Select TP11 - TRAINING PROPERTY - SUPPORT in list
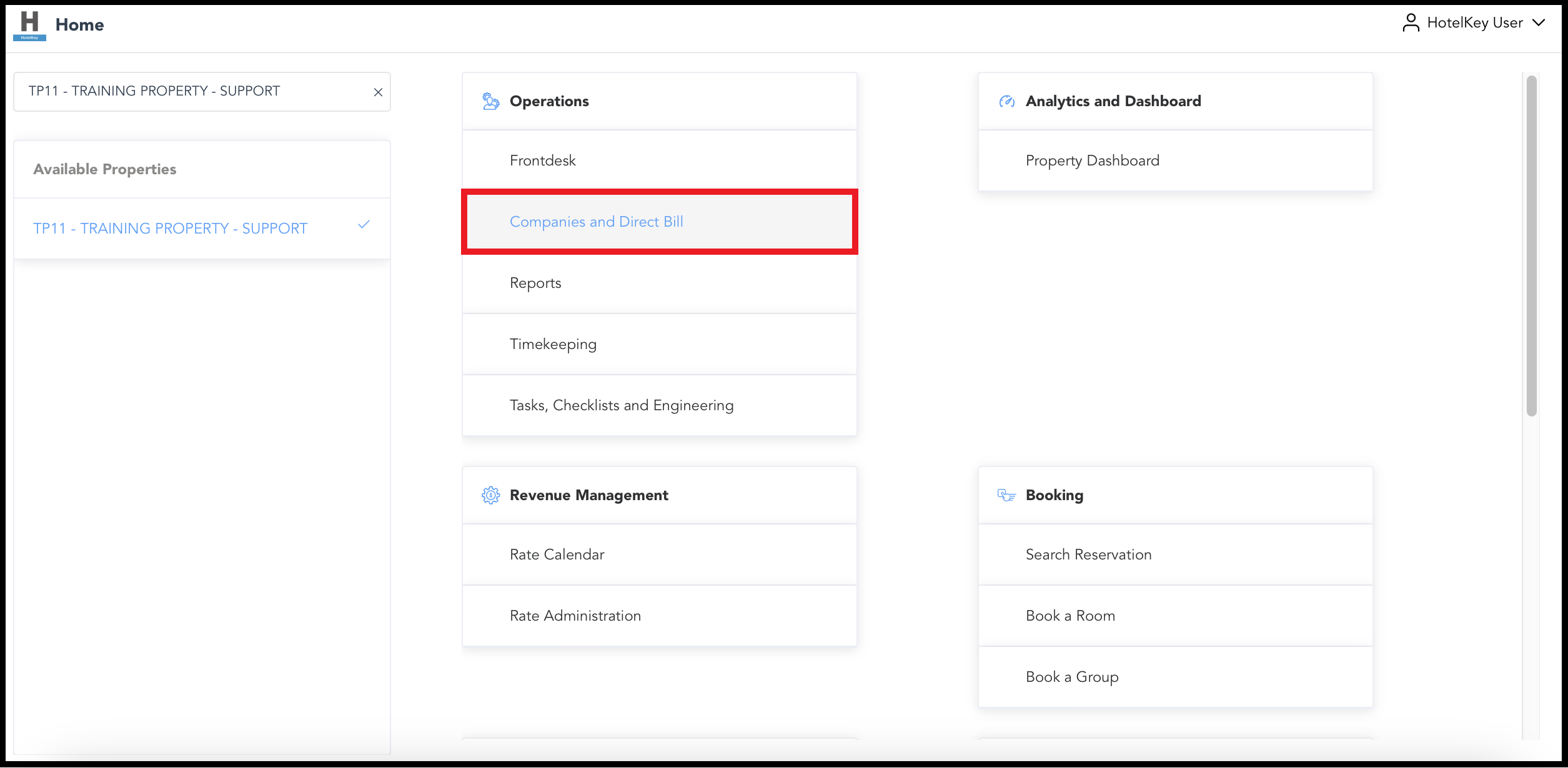 click(170, 229)
